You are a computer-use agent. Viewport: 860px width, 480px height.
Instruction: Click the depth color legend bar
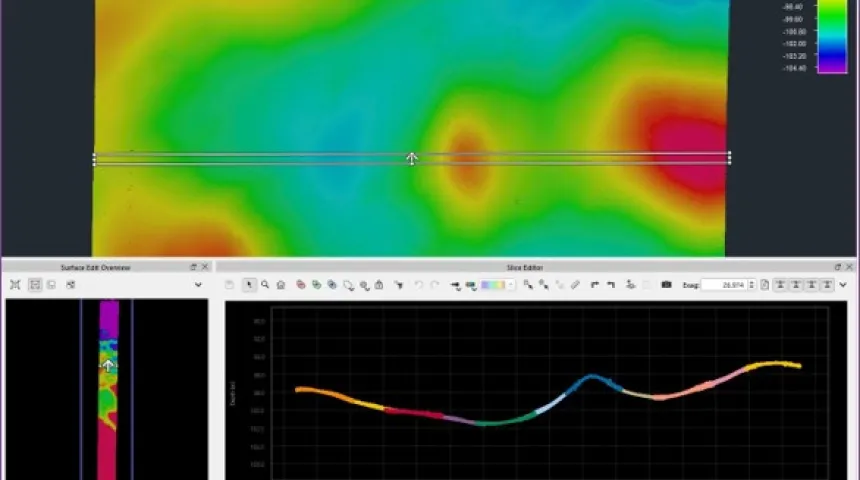[832, 36]
